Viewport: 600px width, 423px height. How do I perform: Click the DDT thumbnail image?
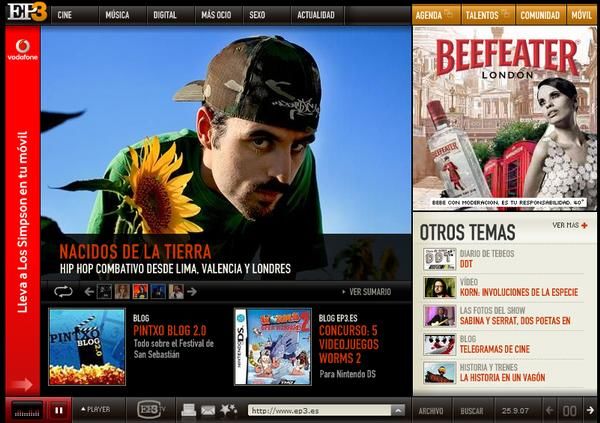[440, 259]
